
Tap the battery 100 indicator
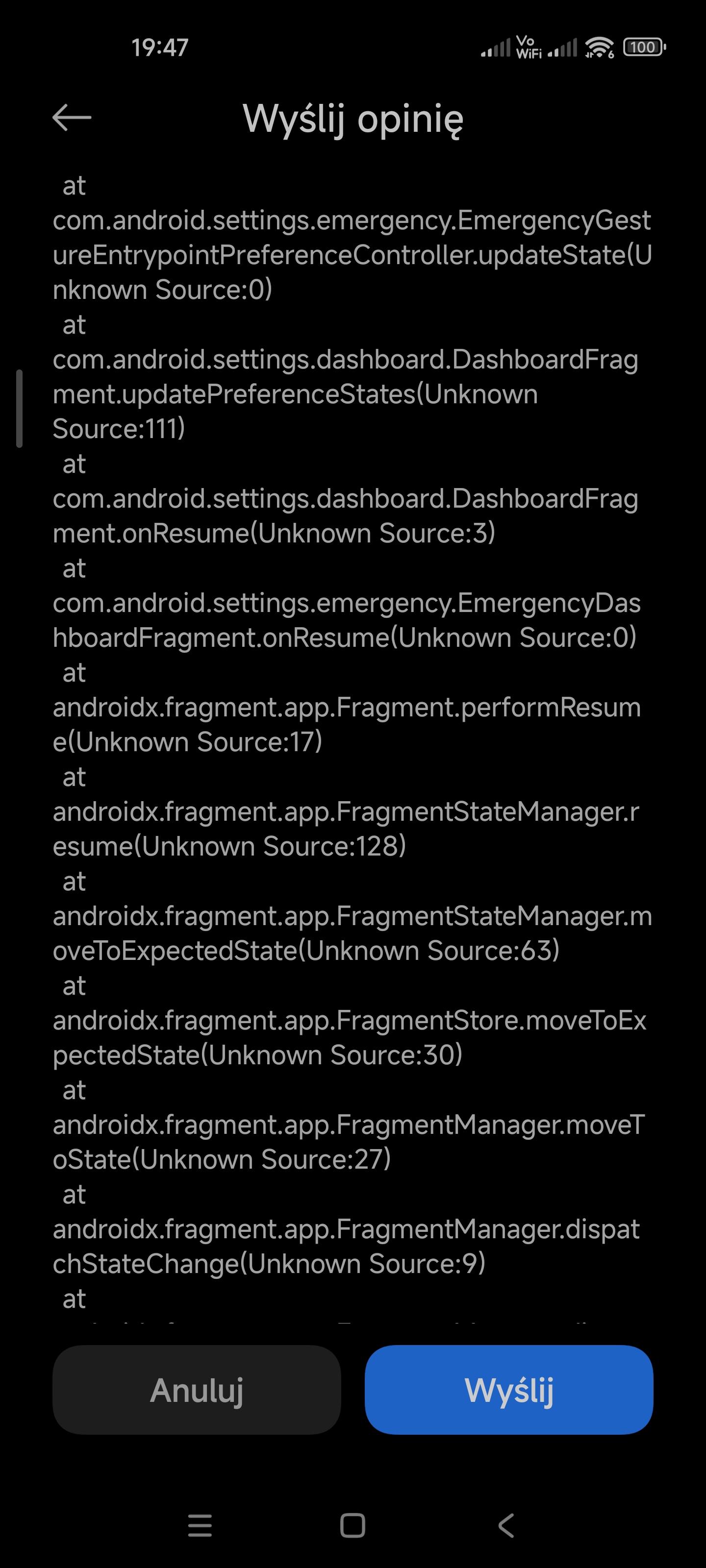644,48
